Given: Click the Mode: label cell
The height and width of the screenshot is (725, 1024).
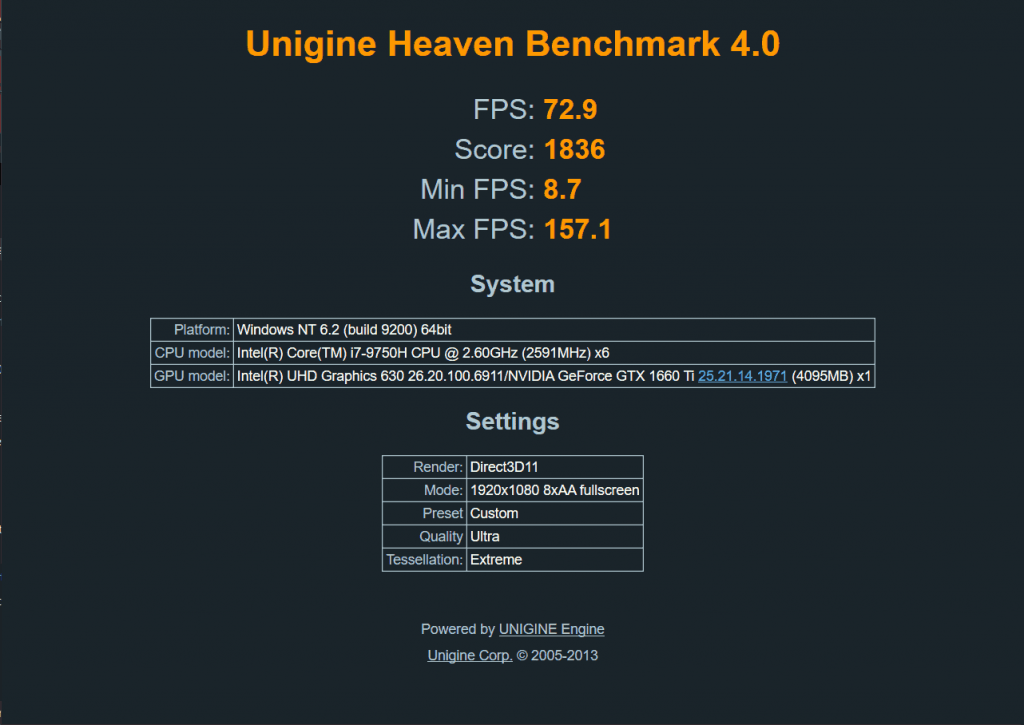Looking at the screenshot, I should pos(424,490).
